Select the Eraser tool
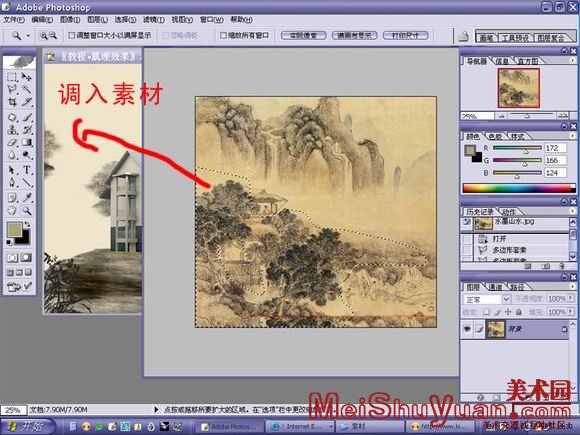Image resolution: width=580 pixels, height=435 pixels. pyautogui.click(x=12, y=142)
